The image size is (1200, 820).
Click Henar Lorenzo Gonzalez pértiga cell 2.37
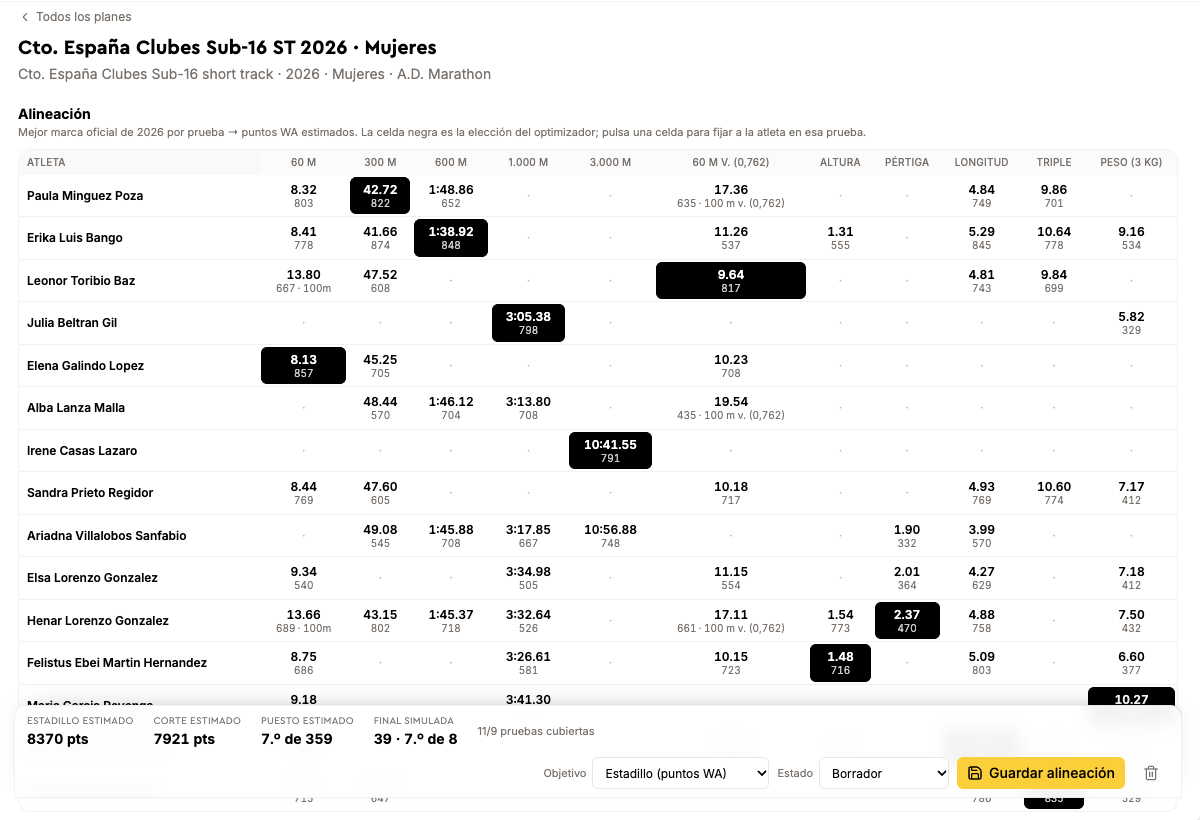tap(907, 620)
